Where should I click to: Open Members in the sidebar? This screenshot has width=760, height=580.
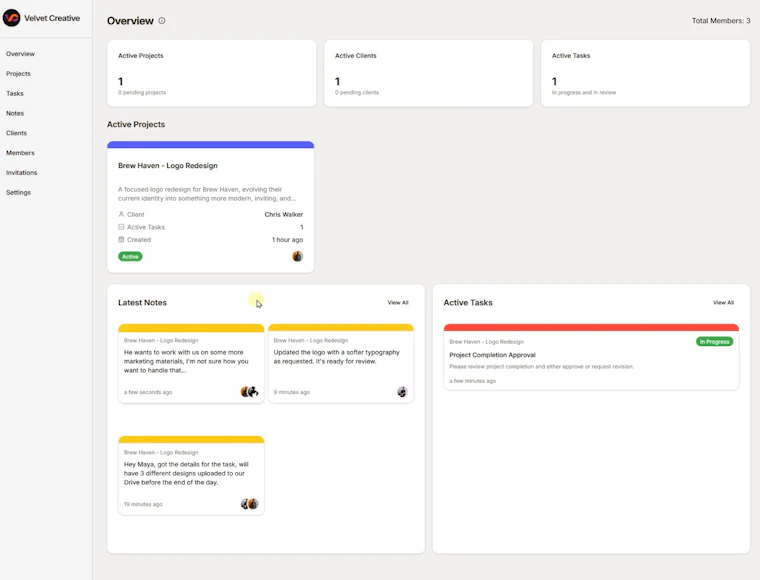20,153
